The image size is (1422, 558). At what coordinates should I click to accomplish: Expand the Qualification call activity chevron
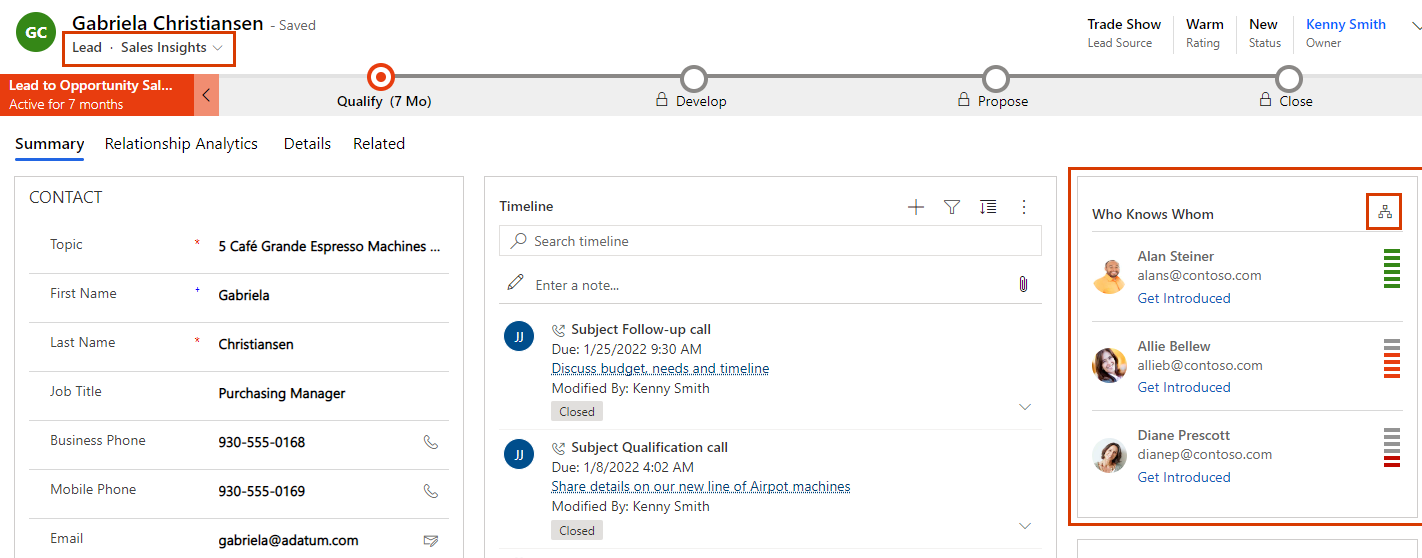1024,526
